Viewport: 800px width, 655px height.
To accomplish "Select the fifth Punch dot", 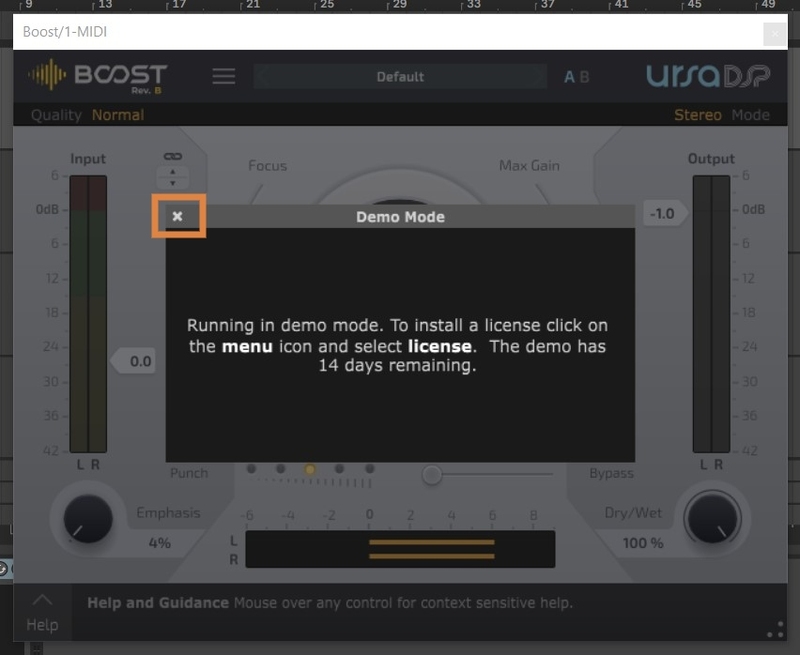I will (370, 468).
